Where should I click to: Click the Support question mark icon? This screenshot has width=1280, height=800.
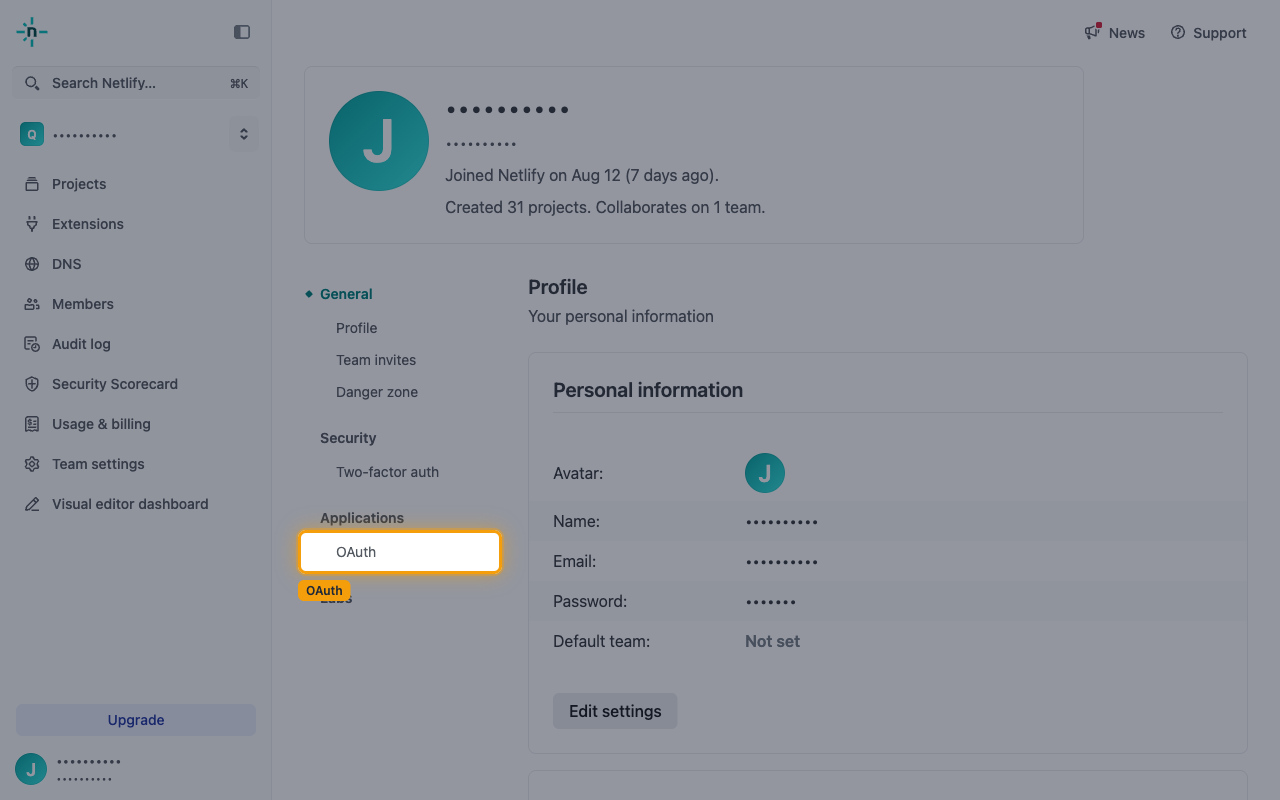pyautogui.click(x=1178, y=33)
